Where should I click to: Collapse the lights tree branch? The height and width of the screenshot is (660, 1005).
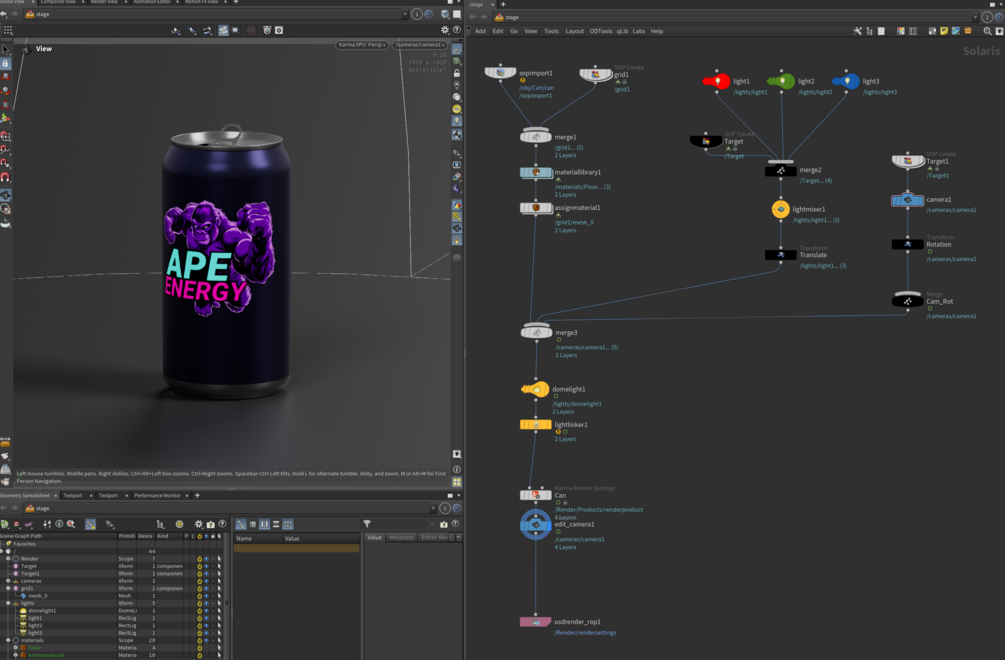click(8, 604)
